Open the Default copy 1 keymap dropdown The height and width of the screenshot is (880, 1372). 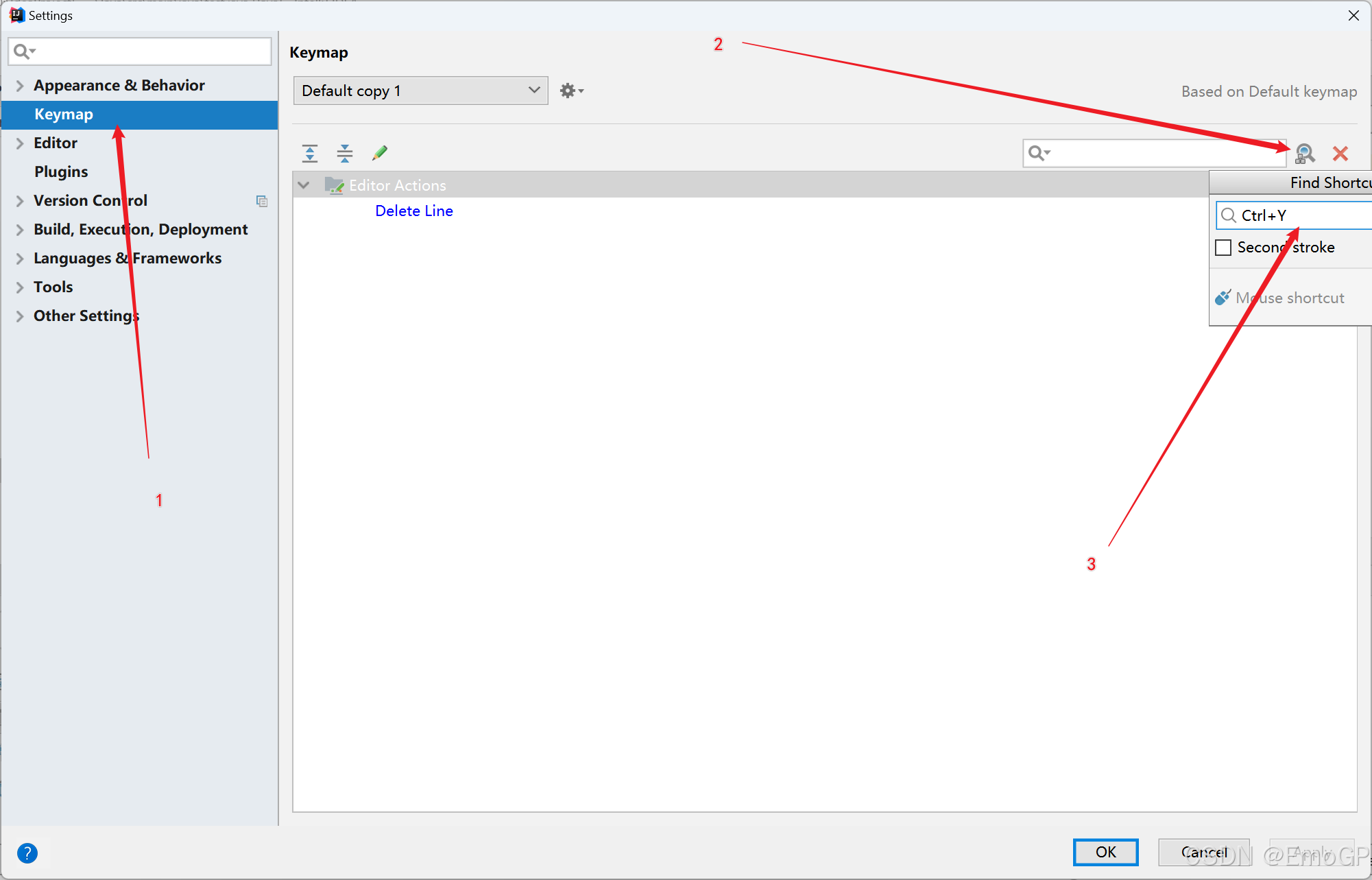[x=420, y=91]
